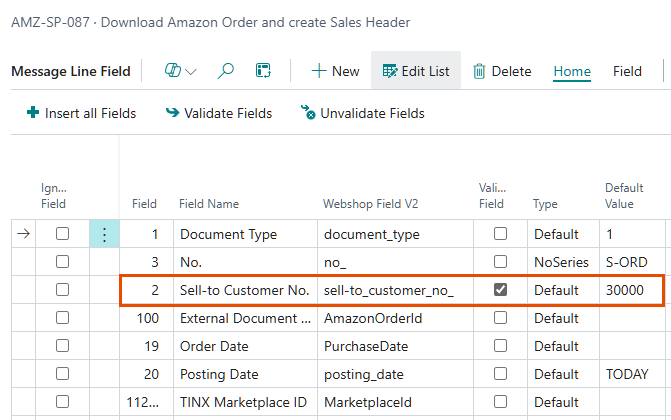Click the 'sell-to_customer_no_' cell

395,290
